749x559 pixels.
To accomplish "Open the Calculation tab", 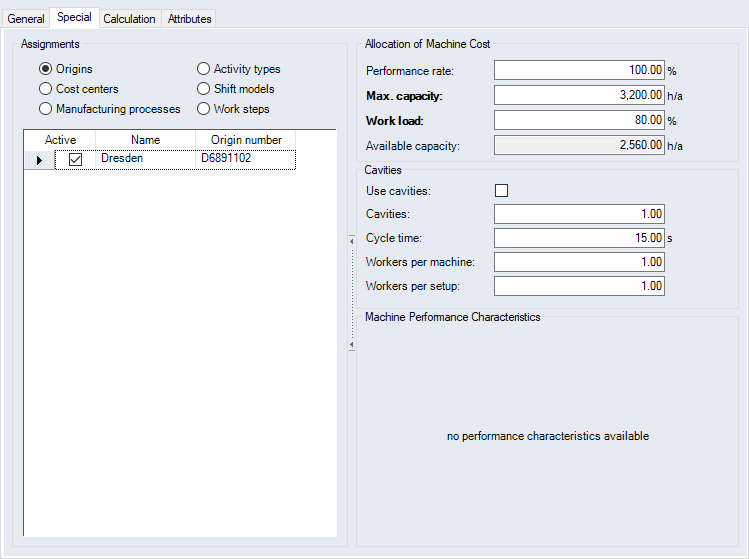I will [x=129, y=19].
